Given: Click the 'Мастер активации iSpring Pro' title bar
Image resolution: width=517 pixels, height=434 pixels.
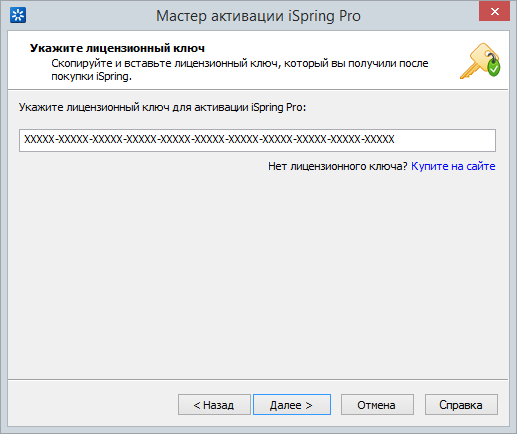Looking at the screenshot, I should tap(258, 16).
